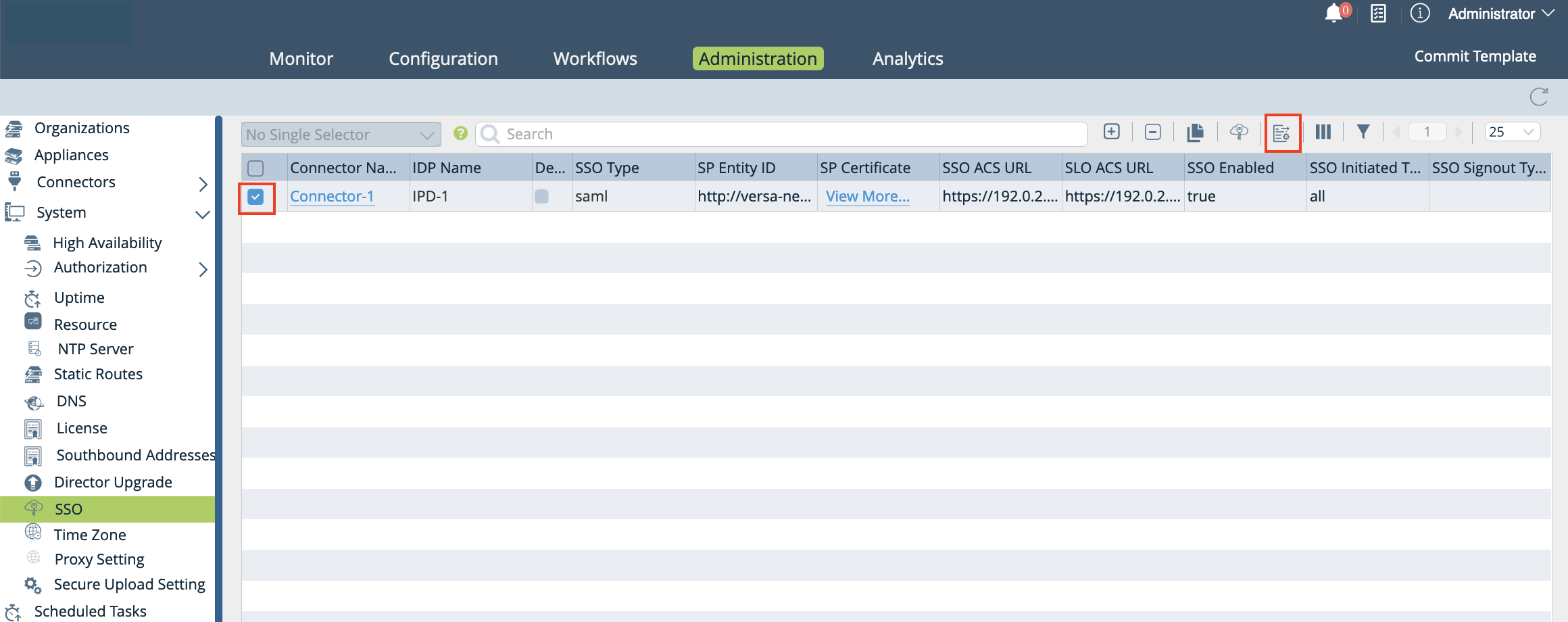The image size is (1568, 622).
Task: Click the copy/duplicate entry icon
Action: coord(1196,132)
